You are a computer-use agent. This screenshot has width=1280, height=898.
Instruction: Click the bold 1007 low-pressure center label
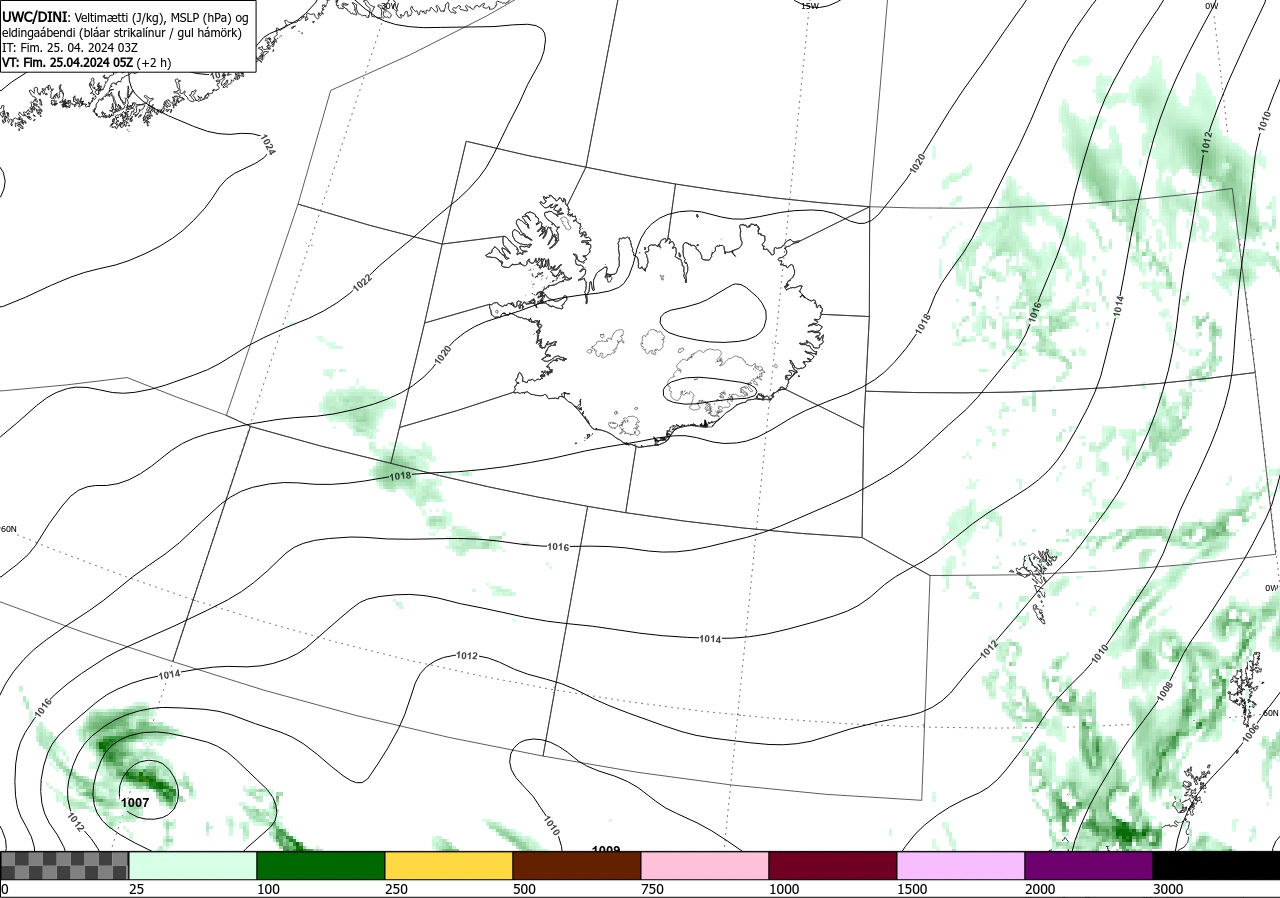(135, 803)
